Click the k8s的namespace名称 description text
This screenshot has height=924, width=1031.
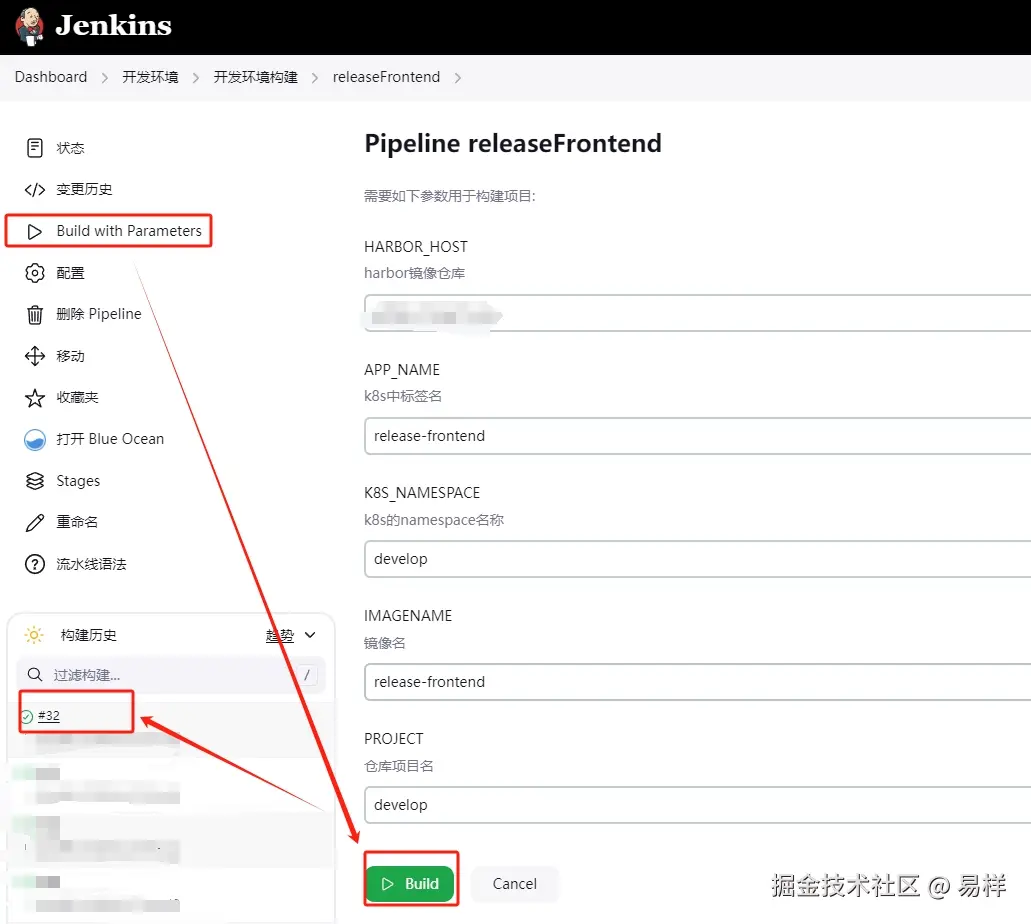434,520
